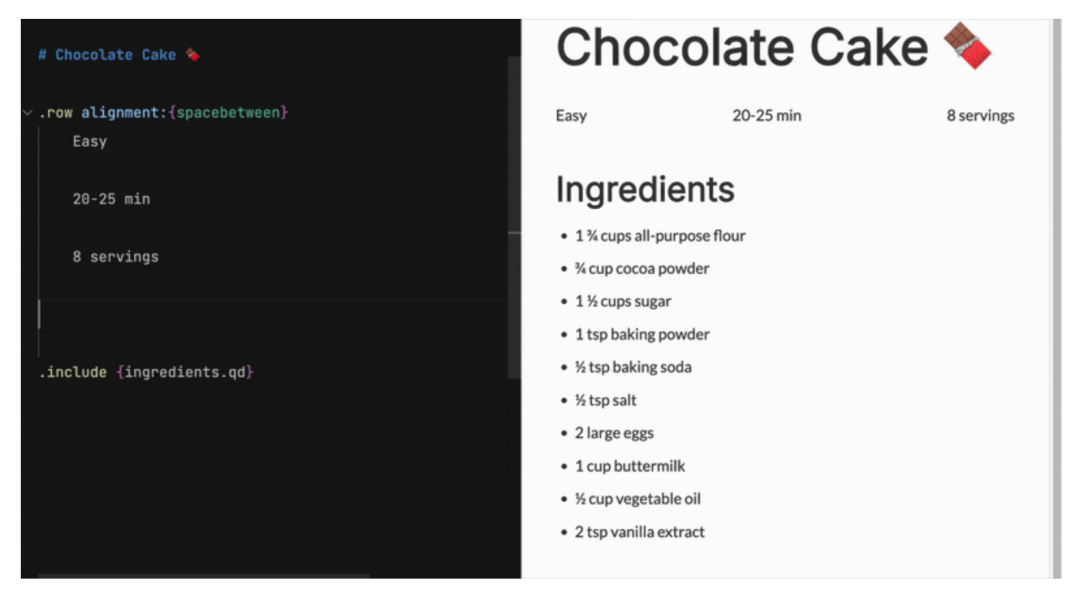Click the '.include' function keyword
The height and width of the screenshot is (604, 1080).
tap(72, 372)
